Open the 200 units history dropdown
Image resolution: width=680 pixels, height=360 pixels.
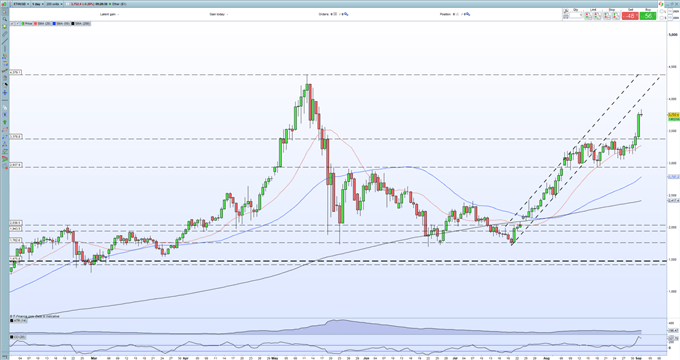[54, 4]
